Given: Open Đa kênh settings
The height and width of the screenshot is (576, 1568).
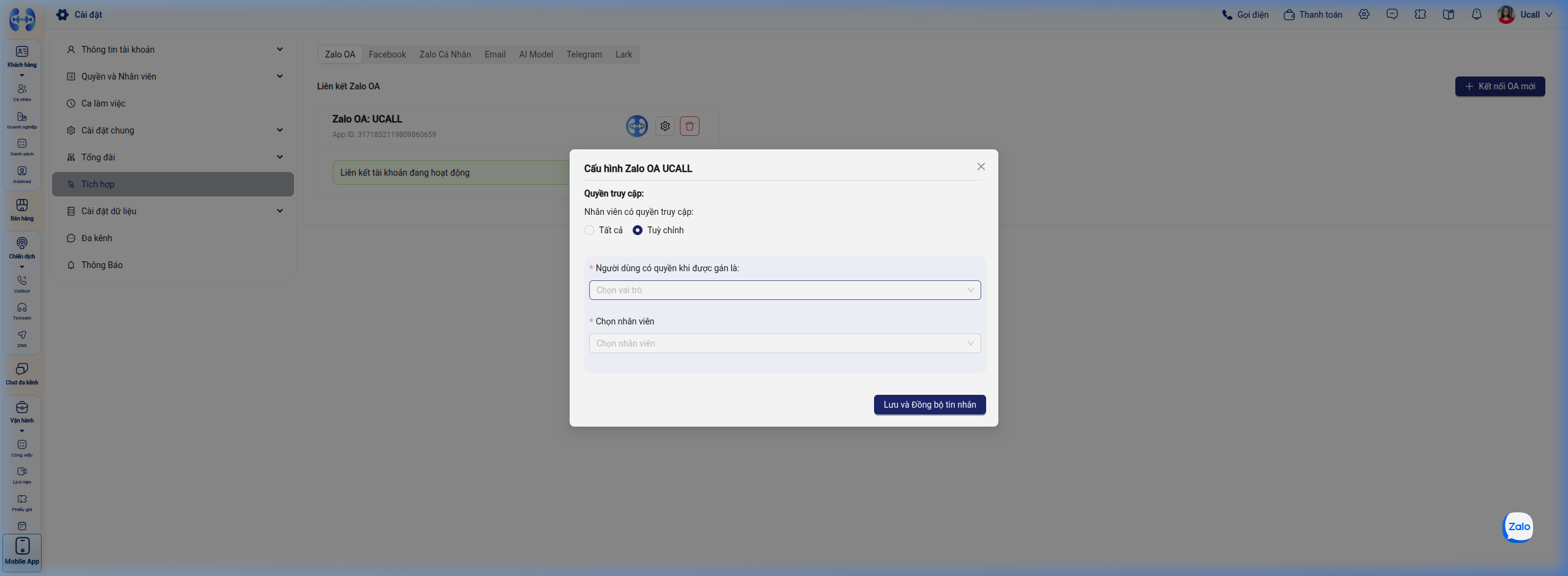Looking at the screenshot, I should pyautogui.click(x=173, y=238).
